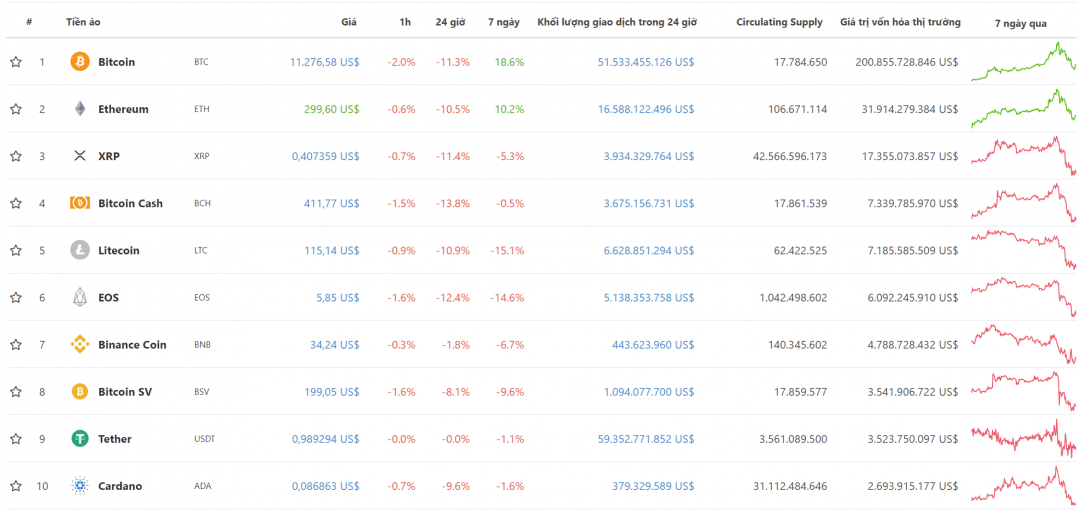Screen dimensions: 1080x513
Task: Open the Bitcoin coin name link
Action: 116,62
